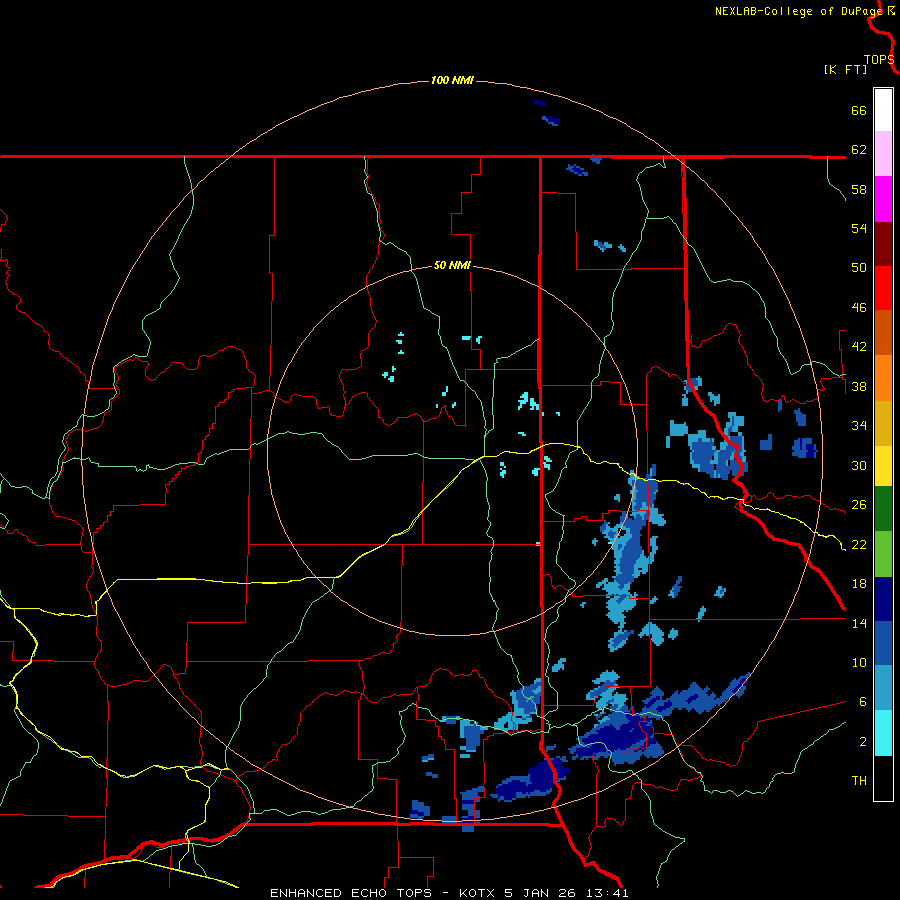Select legend value "58"
Viewport: 900px width, 900px height.
[859, 189]
